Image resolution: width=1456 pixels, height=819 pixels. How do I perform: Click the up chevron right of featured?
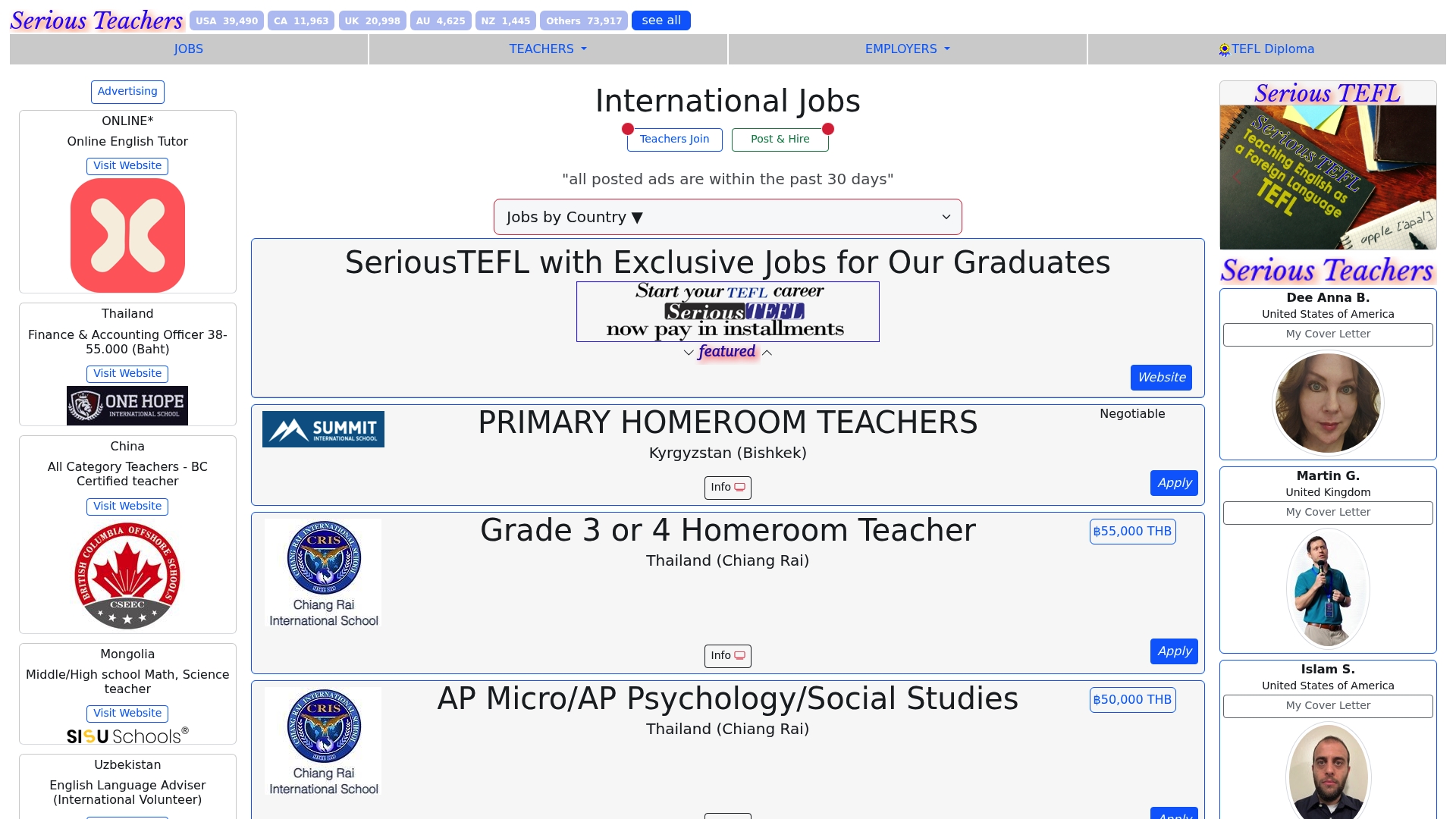click(x=767, y=353)
